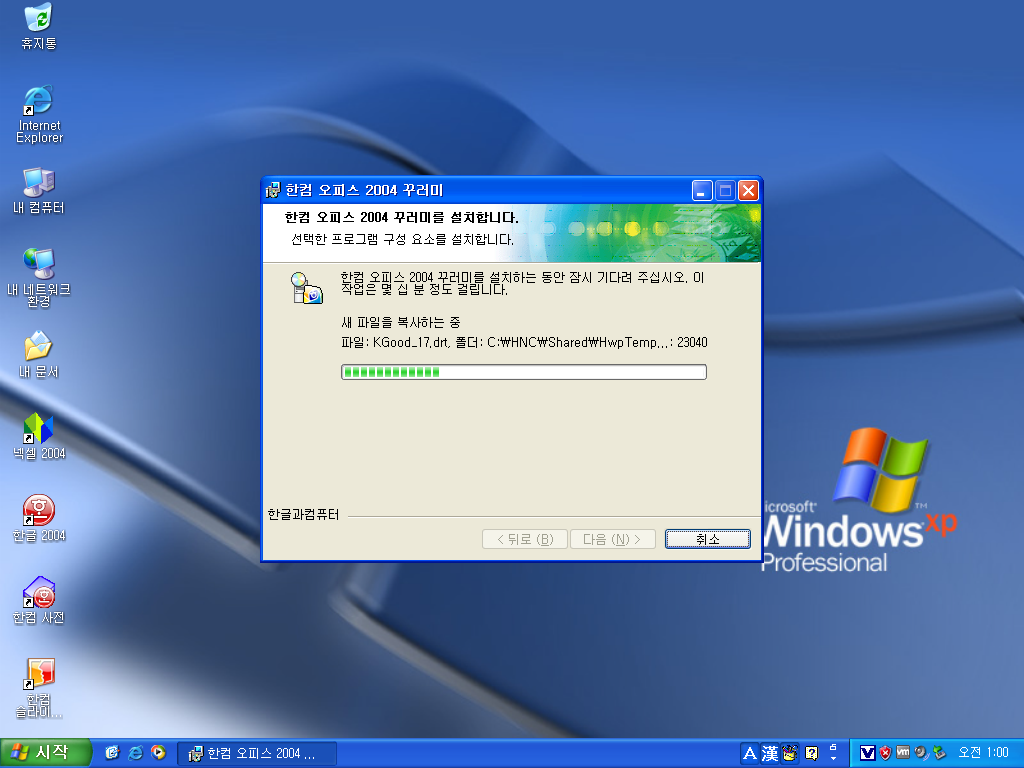Image resolution: width=1024 pixels, height=768 pixels.
Task: Click the disabled 뒤로 (B) button
Action: pos(524,539)
